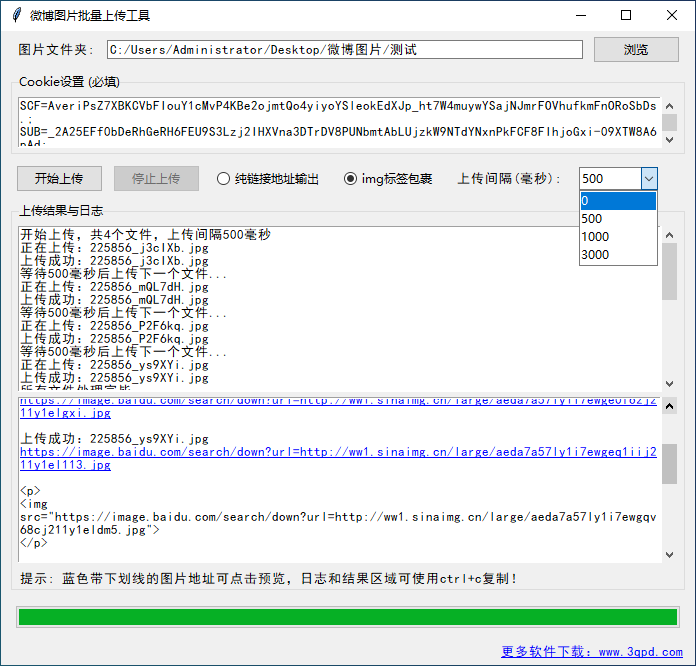Viewport: 696px width, 666px height.
Task: Click the green upload progress bar
Action: click(x=348, y=617)
